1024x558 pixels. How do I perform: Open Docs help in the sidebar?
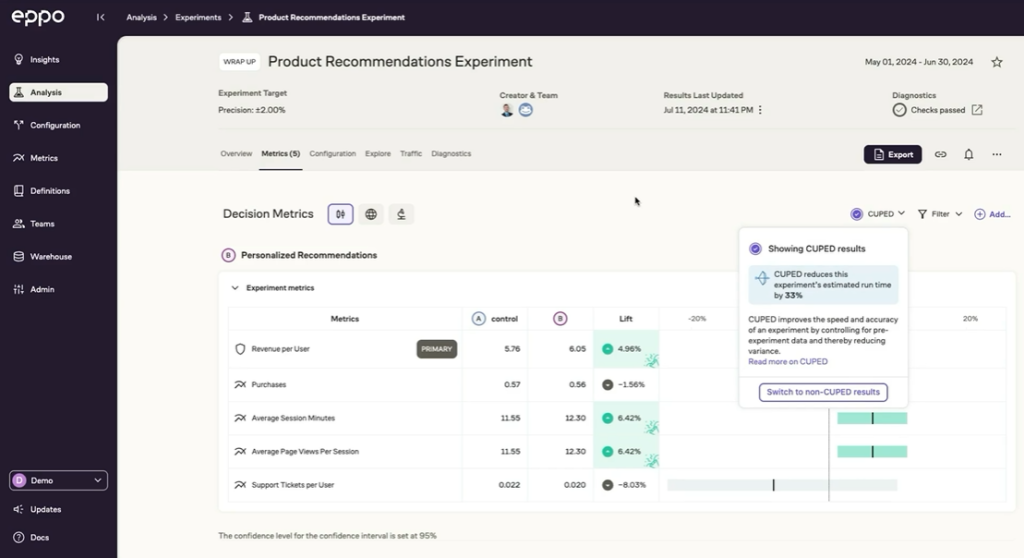click(x=39, y=537)
